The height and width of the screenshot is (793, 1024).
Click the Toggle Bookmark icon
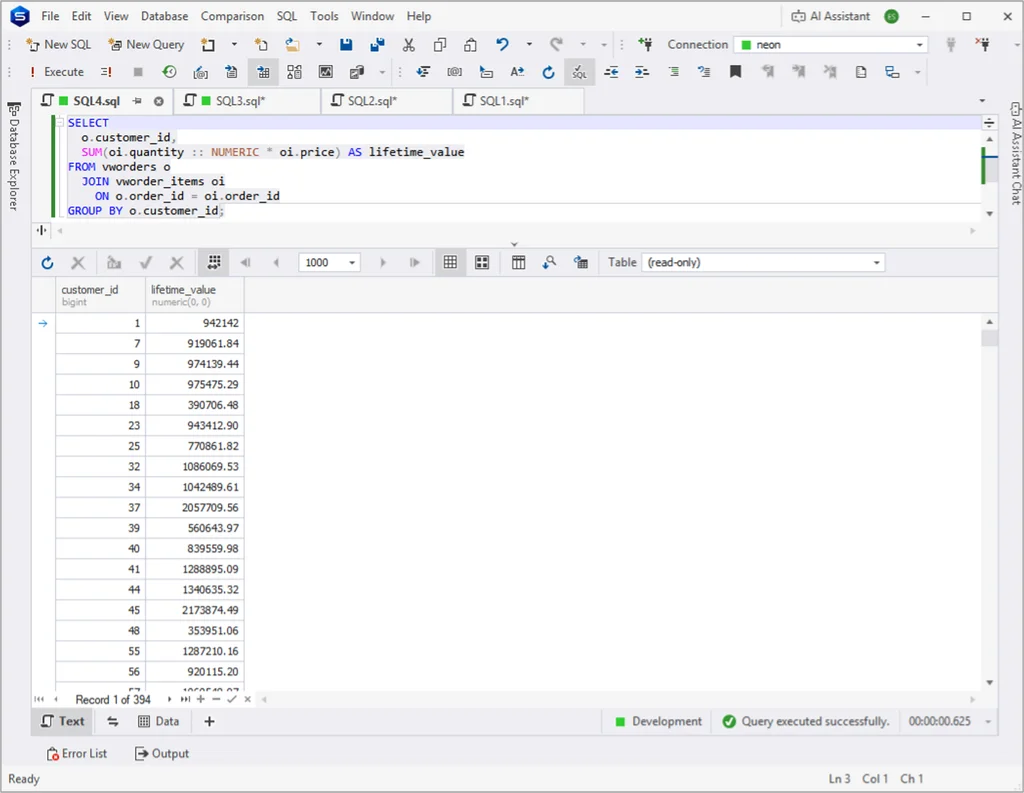pyautogui.click(x=735, y=72)
